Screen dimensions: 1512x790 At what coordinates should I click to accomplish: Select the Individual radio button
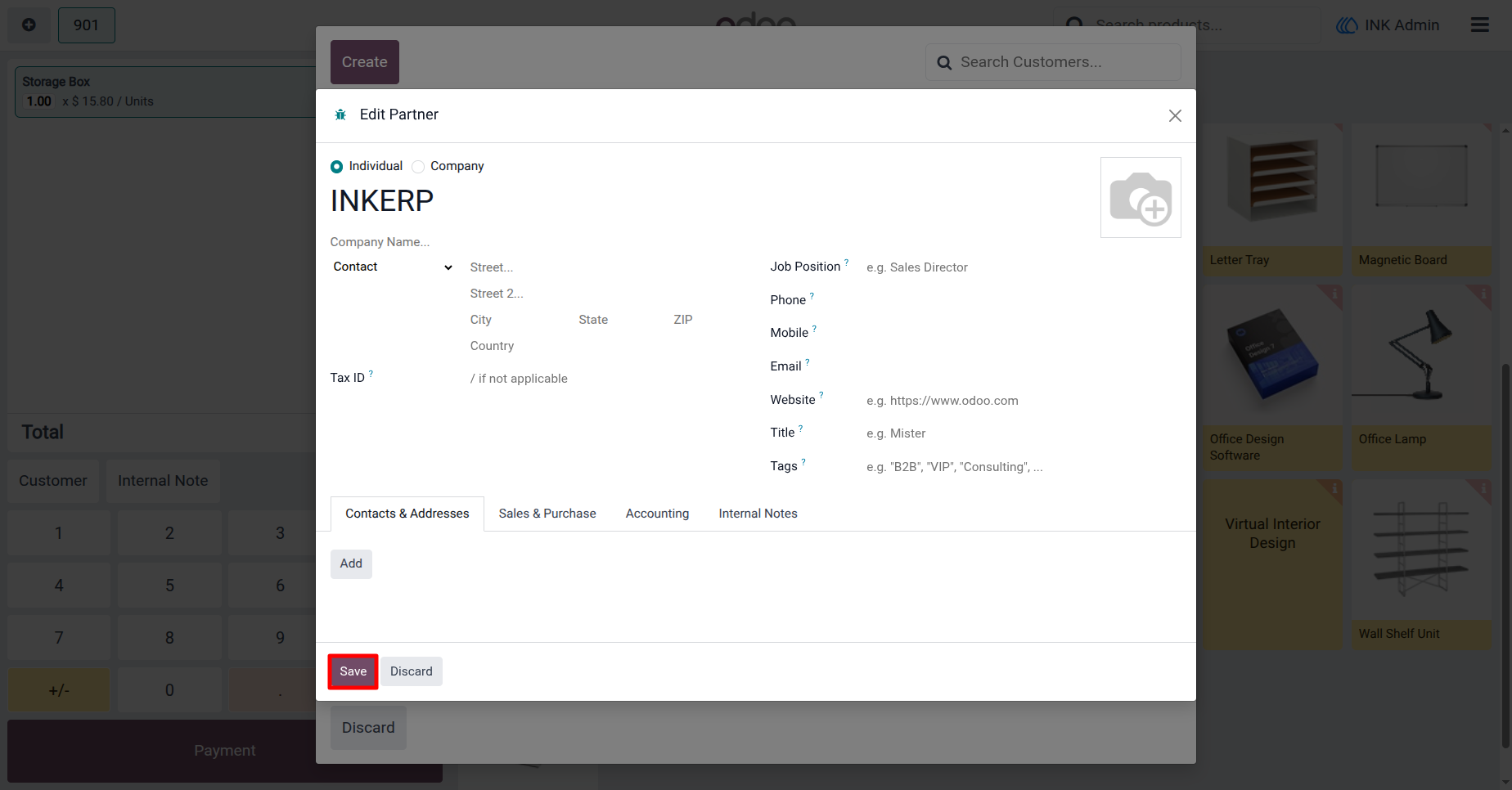[x=336, y=167]
